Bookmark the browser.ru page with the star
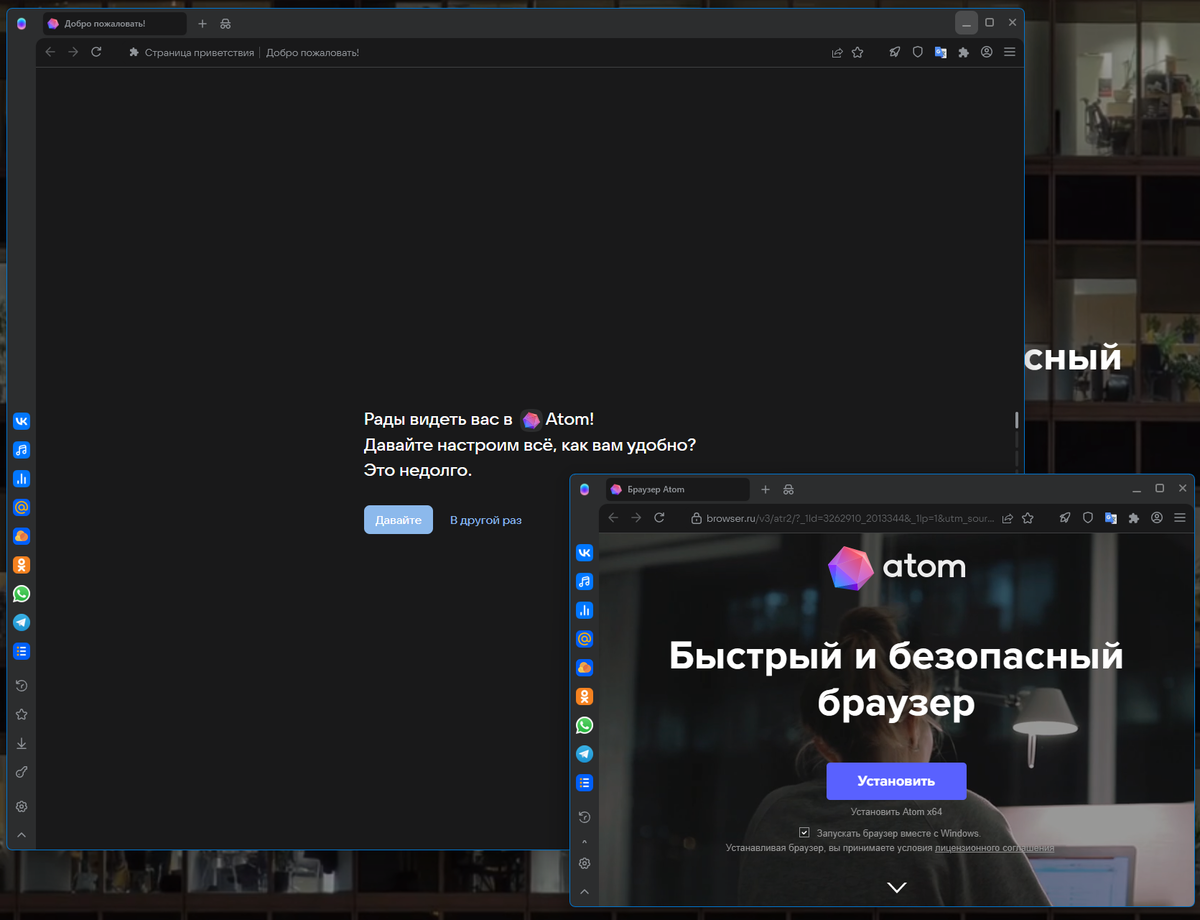Viewport: 1200px width, 920px height. 1028,518
